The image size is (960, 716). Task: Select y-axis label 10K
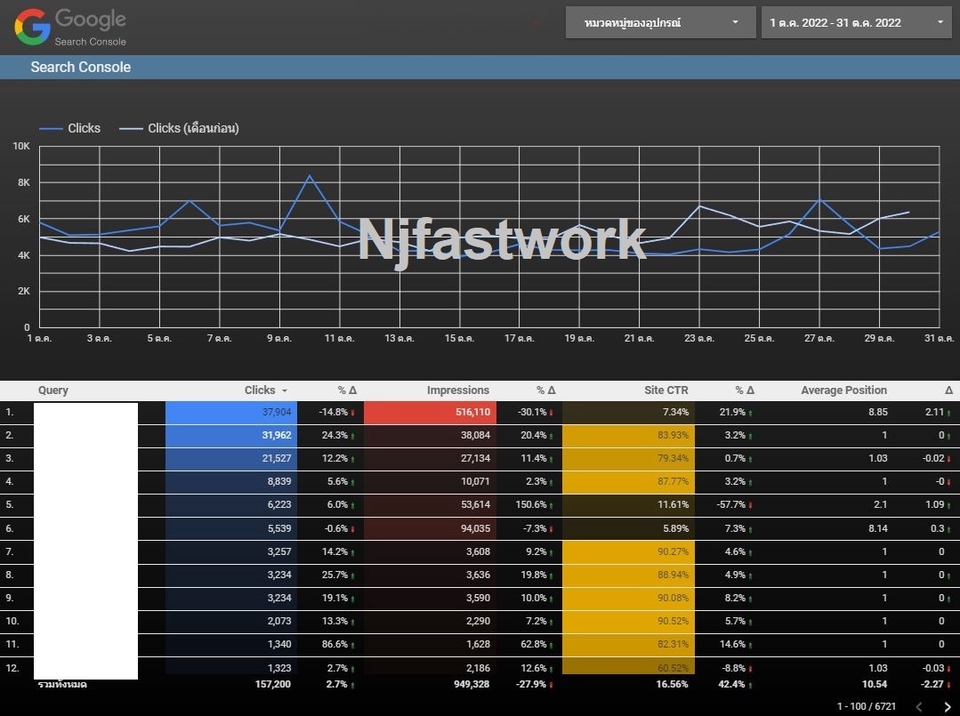tap(21, 146)
